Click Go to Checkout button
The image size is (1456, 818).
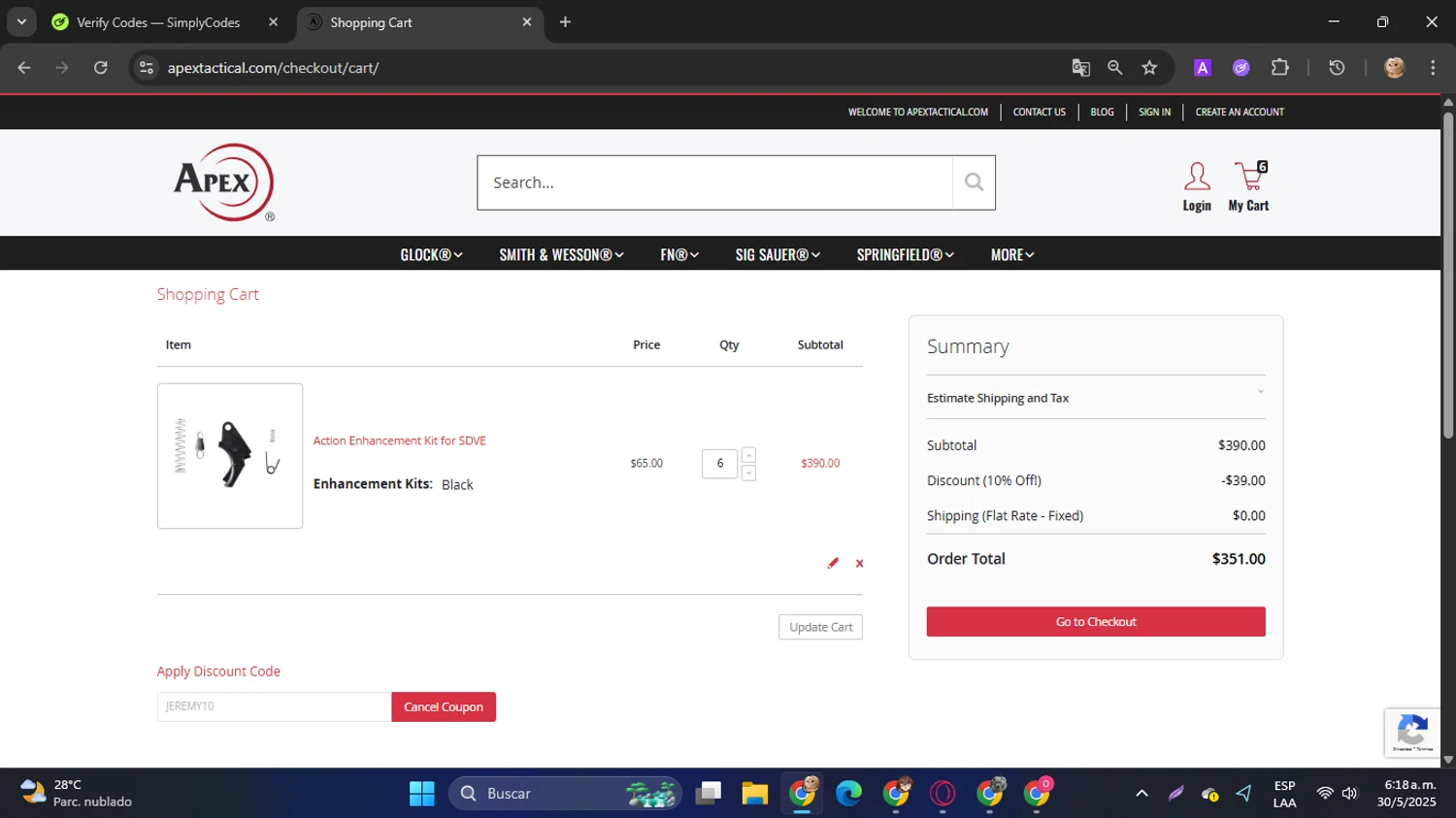[x=1096, y=622]
